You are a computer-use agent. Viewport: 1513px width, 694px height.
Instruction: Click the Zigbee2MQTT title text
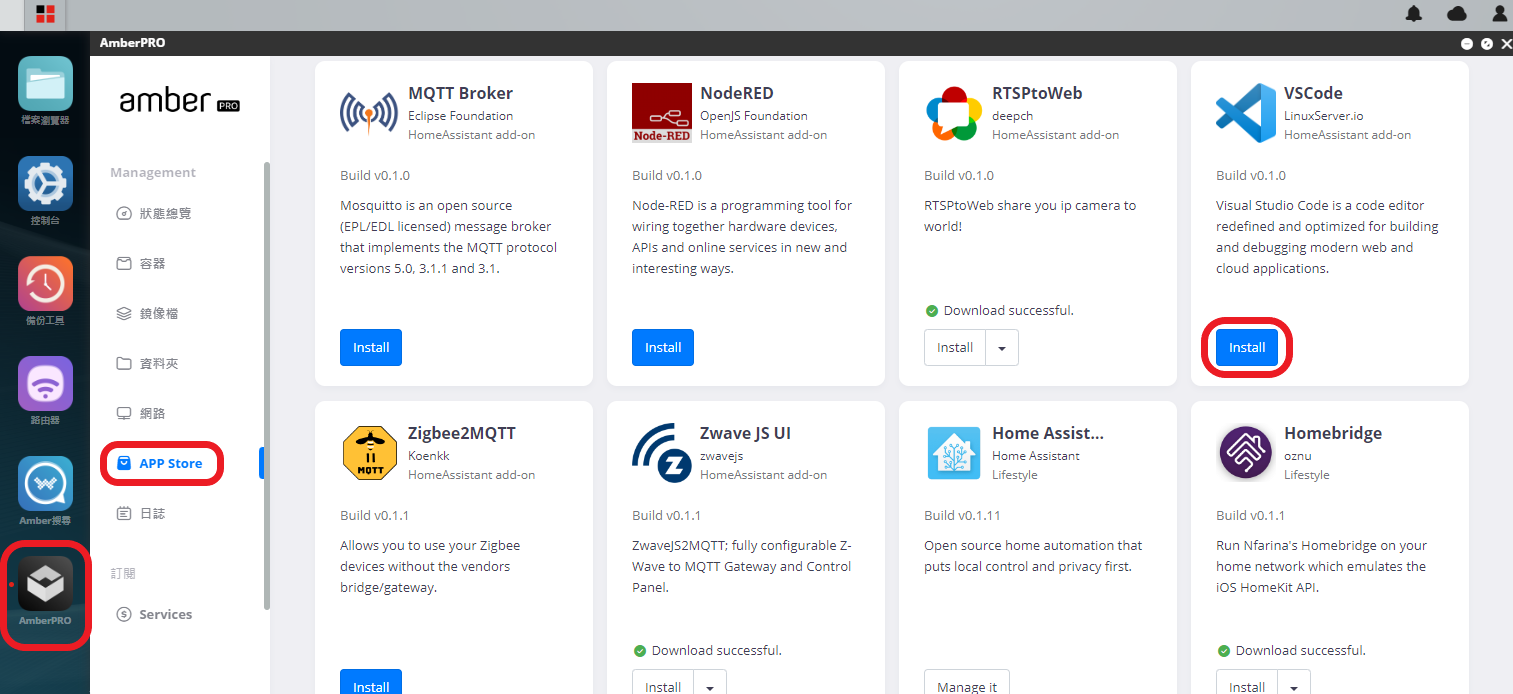(x=462, y=433)
